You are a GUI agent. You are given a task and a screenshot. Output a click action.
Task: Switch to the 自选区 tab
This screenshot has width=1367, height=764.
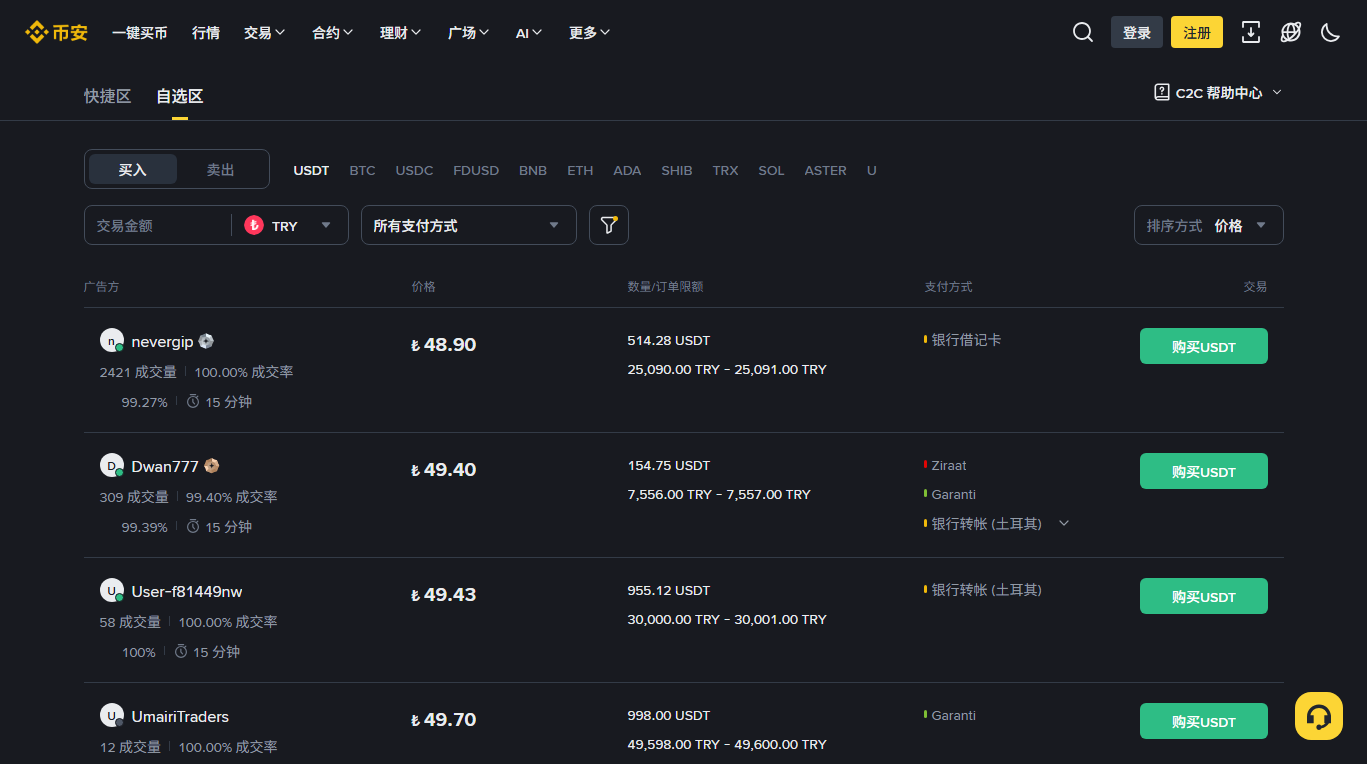[x=180, y=96]
